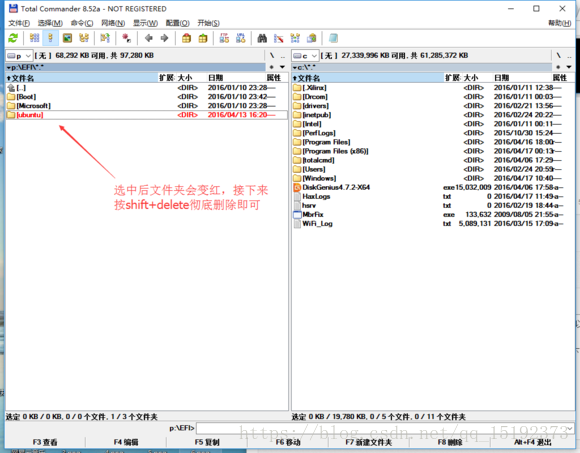This screenshot has width=580, height=453.
Task: Select the WiFi_Log txt file
Action: click(x=433, y=224)
